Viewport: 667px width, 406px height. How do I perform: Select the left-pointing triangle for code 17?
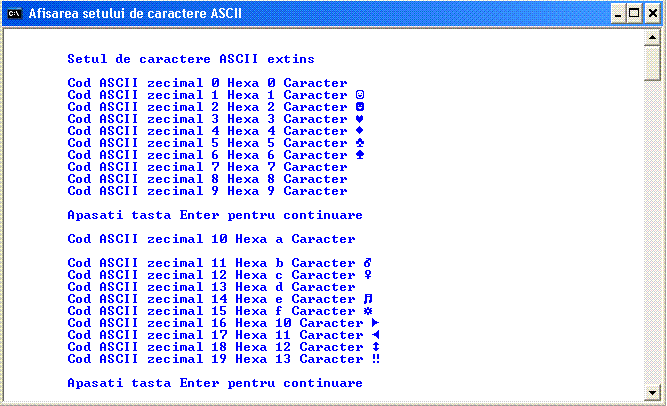point(376,335)
